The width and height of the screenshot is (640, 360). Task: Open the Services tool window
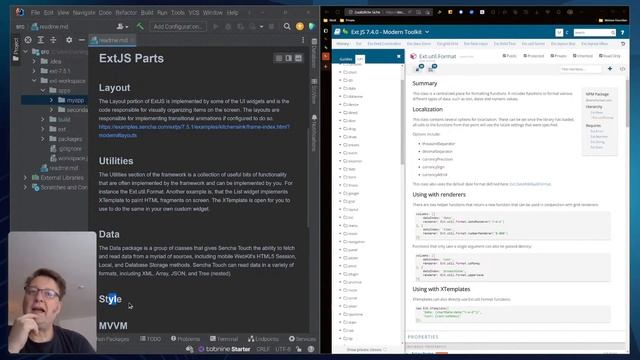point(302,339)
